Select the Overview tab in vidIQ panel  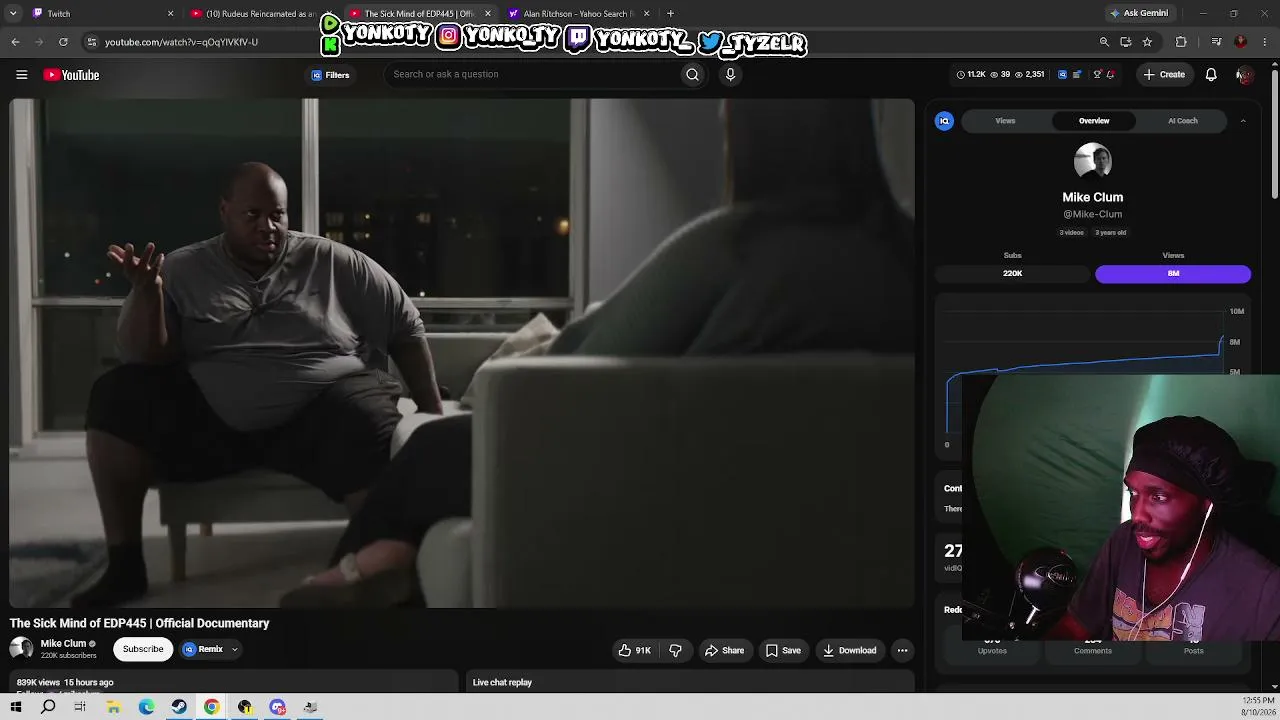(1094, 121)
